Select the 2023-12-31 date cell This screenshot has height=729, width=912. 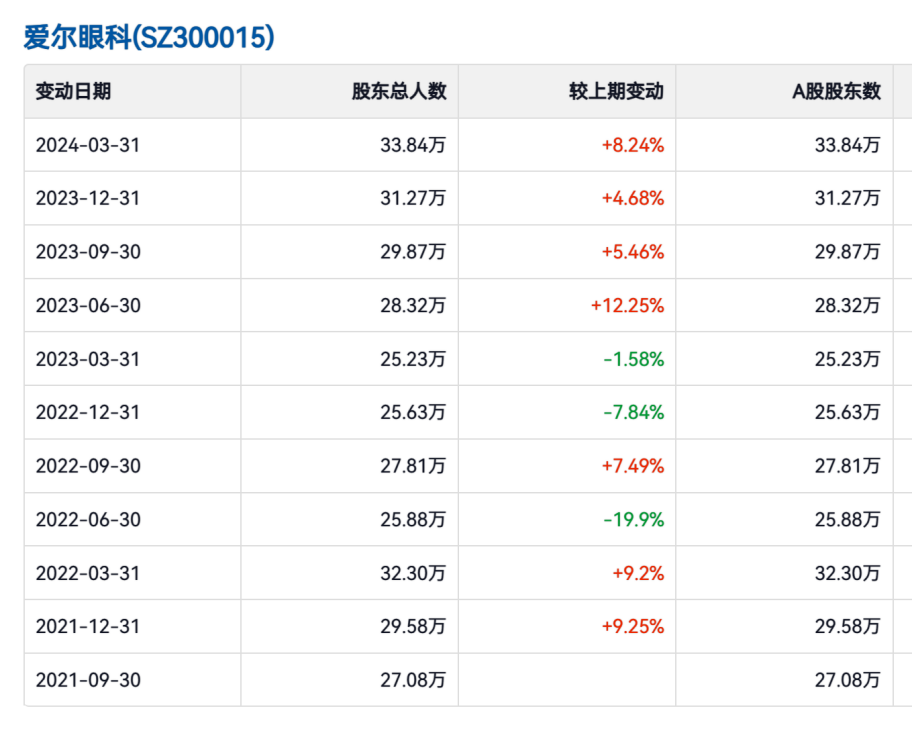click(x=88, y=198)
